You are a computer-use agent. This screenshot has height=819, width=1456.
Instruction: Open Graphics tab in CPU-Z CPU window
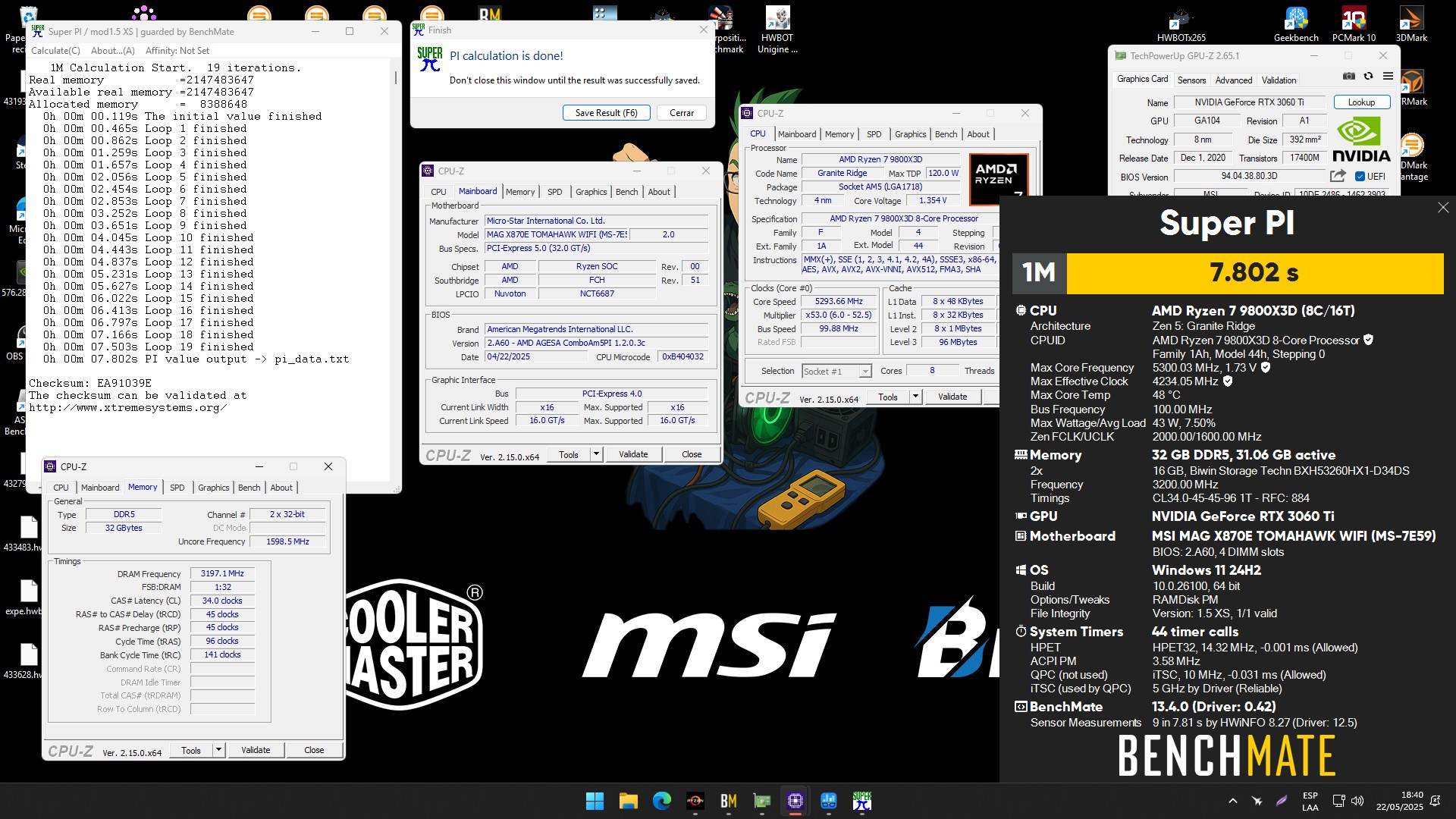click(910, 134)
